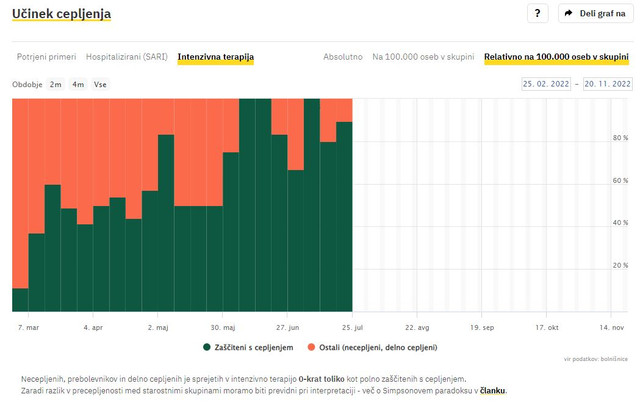Click the 20 % axis value
Image resolution: width=640 pixels, height=406 pixels.
(x=620, y=265)
